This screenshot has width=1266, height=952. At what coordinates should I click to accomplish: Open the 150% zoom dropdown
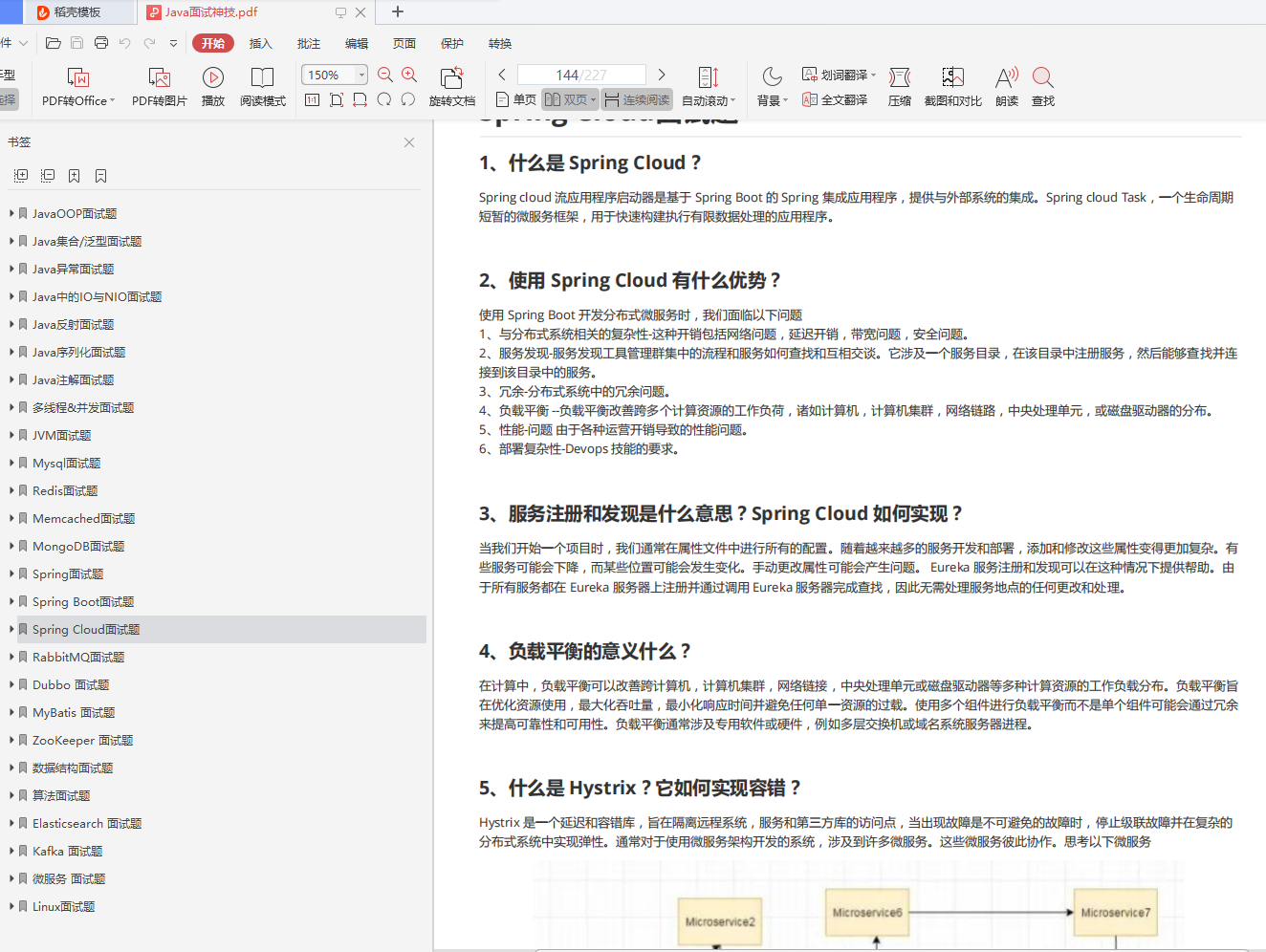click(361, 75)
